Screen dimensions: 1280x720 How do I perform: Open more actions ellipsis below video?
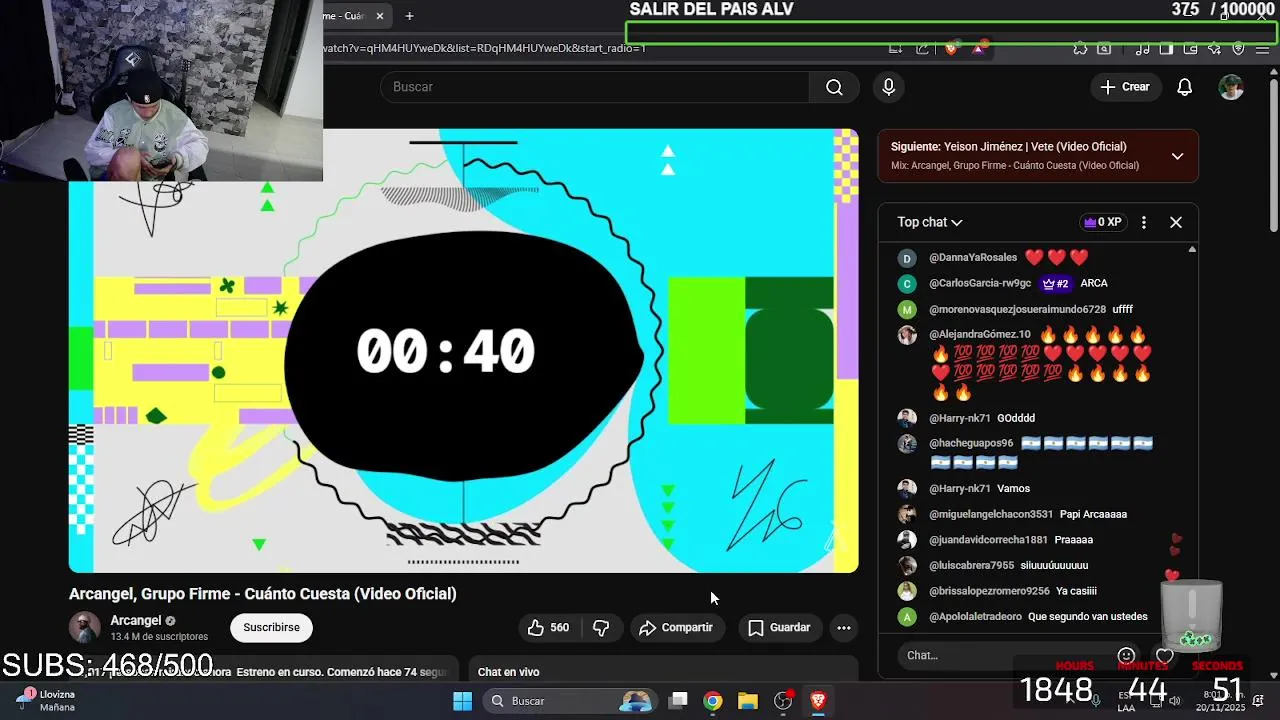[844, 627]
